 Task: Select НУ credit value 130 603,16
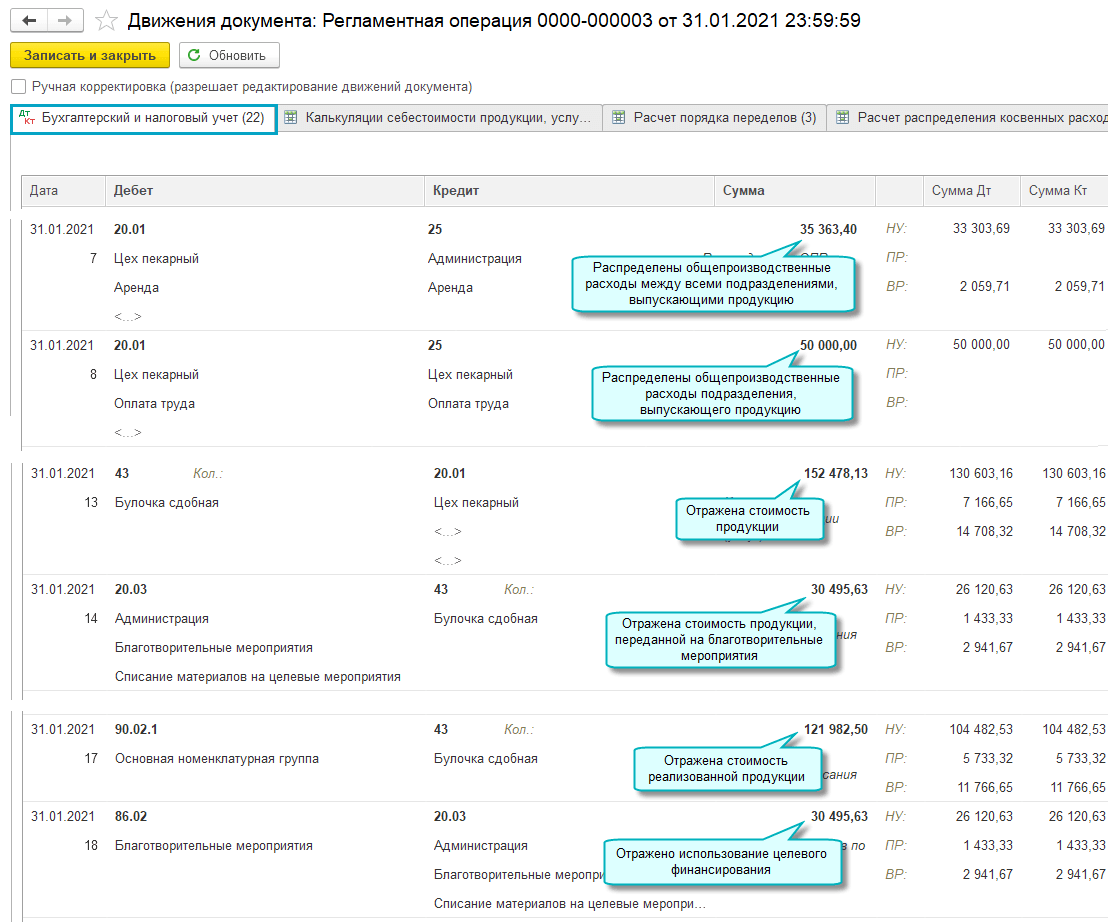[x=1073, y=473]
